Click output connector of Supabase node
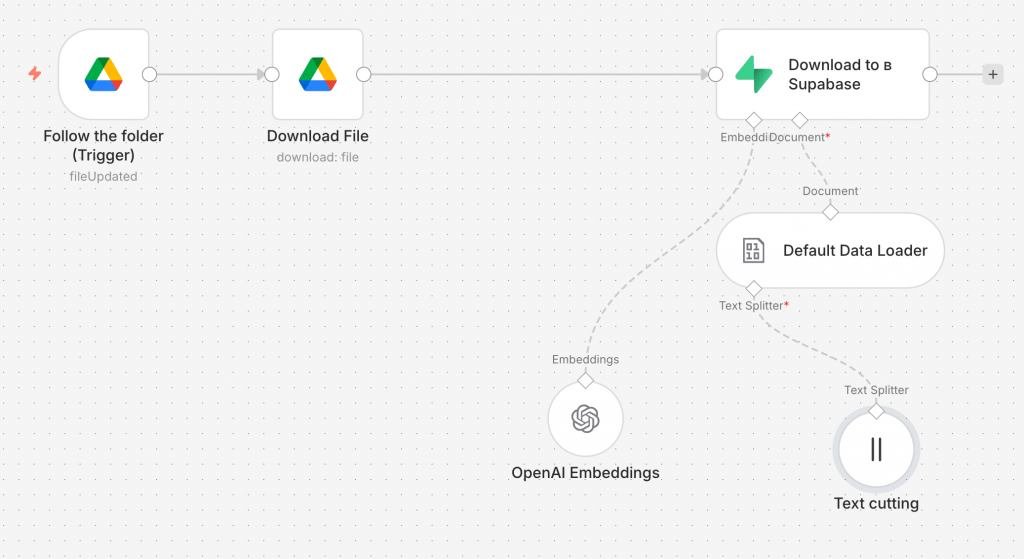The height and width of the screenshot is (559, 1024). [x=930, y=74]
